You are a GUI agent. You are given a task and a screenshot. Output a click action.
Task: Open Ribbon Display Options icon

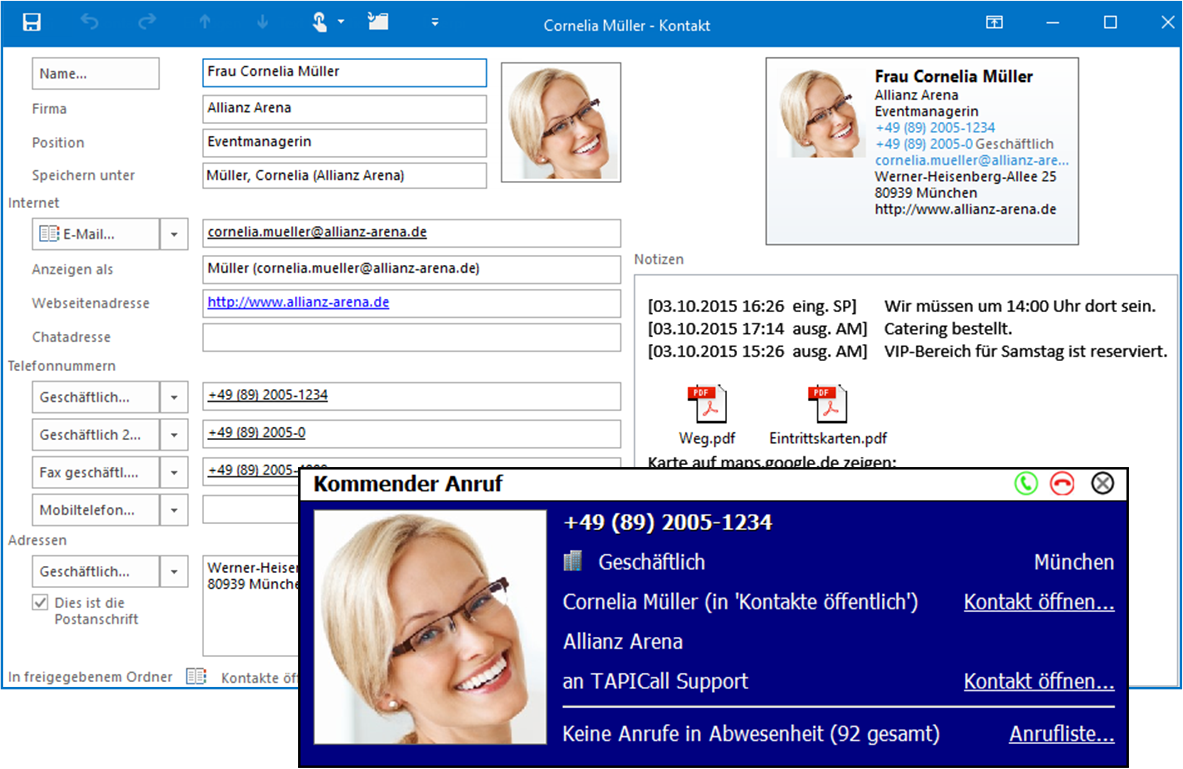[x=994, y=23]
